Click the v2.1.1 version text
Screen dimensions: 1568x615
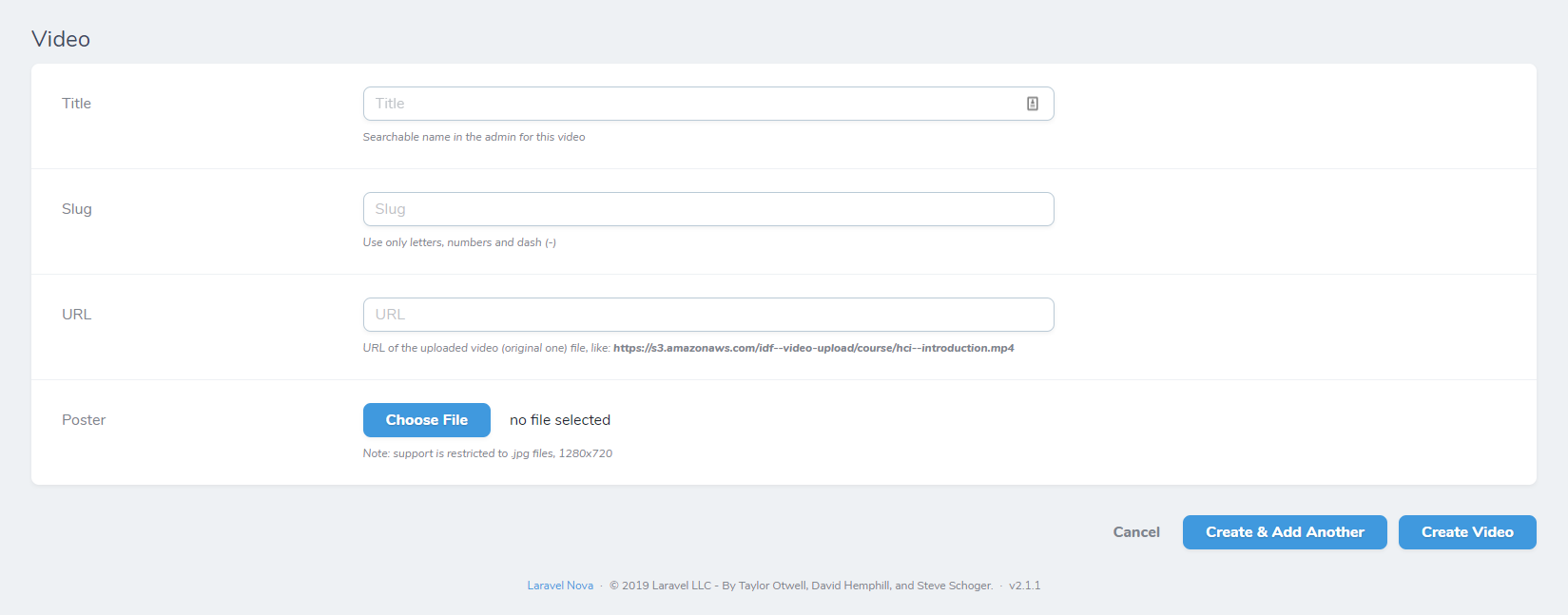click(x=1025, y=586)
